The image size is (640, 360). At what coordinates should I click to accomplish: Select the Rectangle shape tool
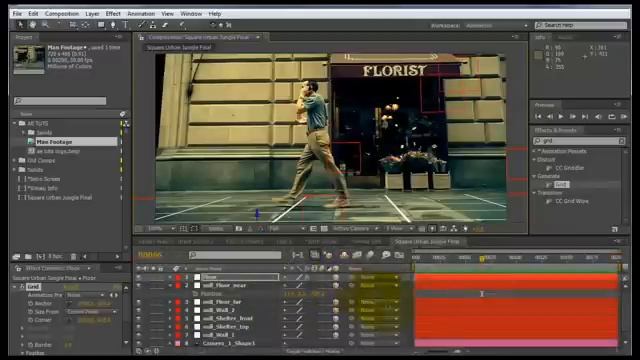coord(101,25)
